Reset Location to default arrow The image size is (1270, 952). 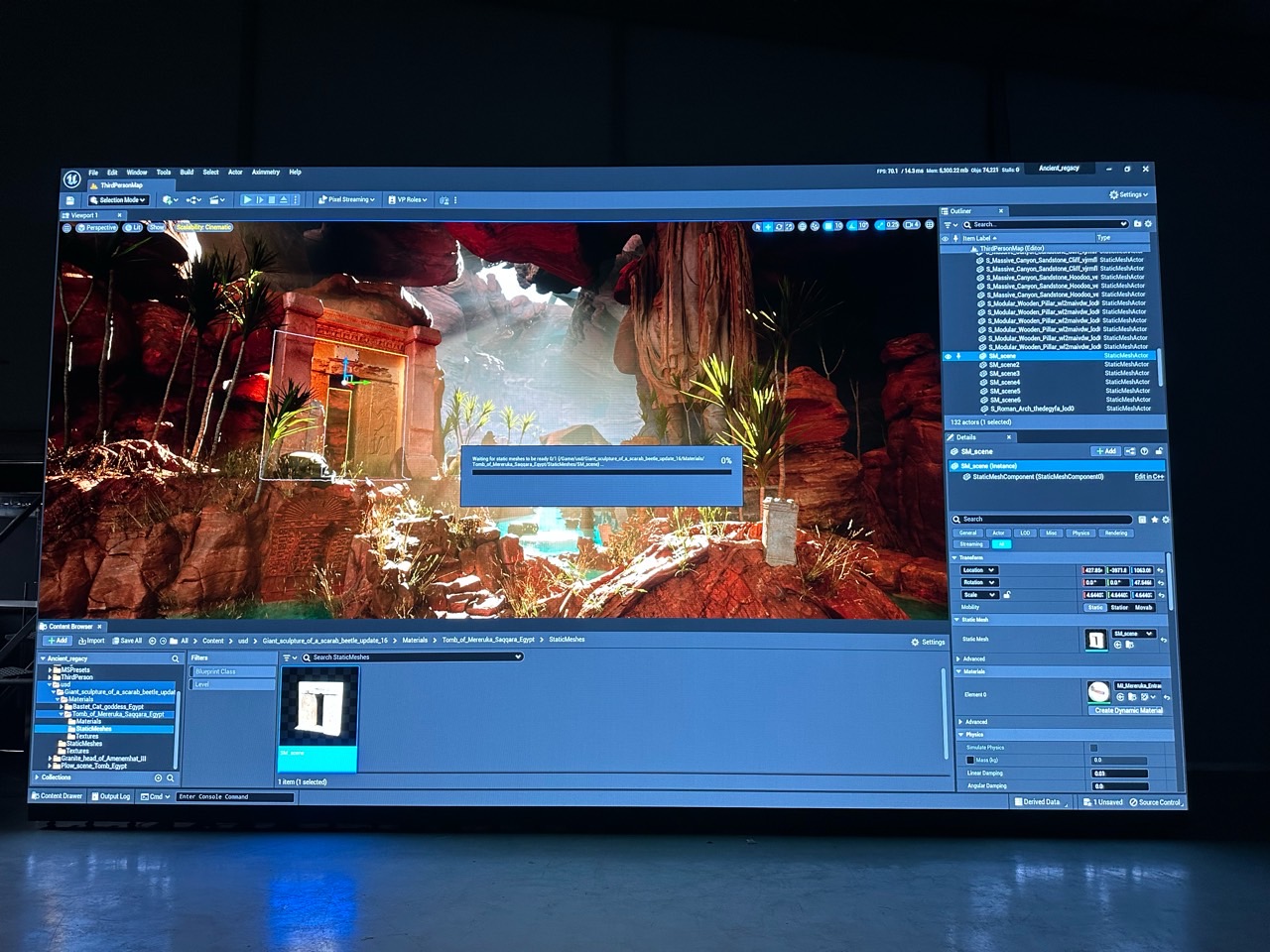coord(1161,570)
